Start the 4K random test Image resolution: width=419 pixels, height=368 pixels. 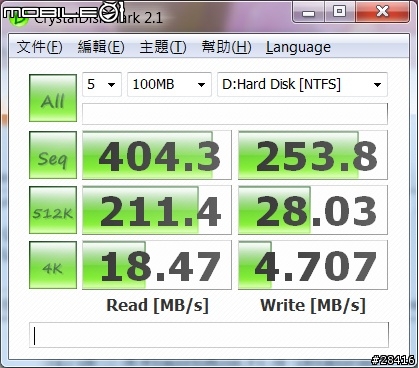pyautogui.click(x=53, y=265)
